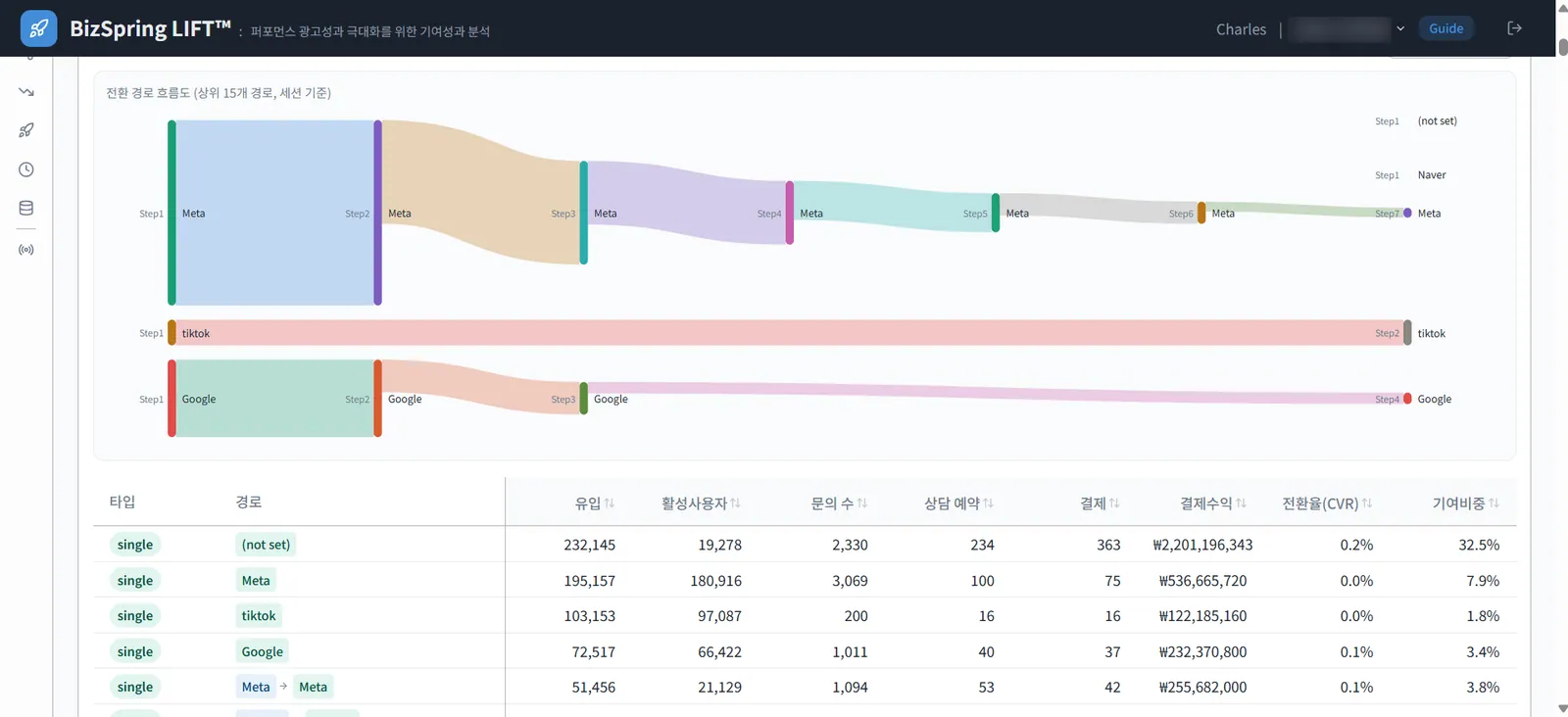Click the 3,069 inquiries value
The image size is (1568, 717).
[850, 581]
